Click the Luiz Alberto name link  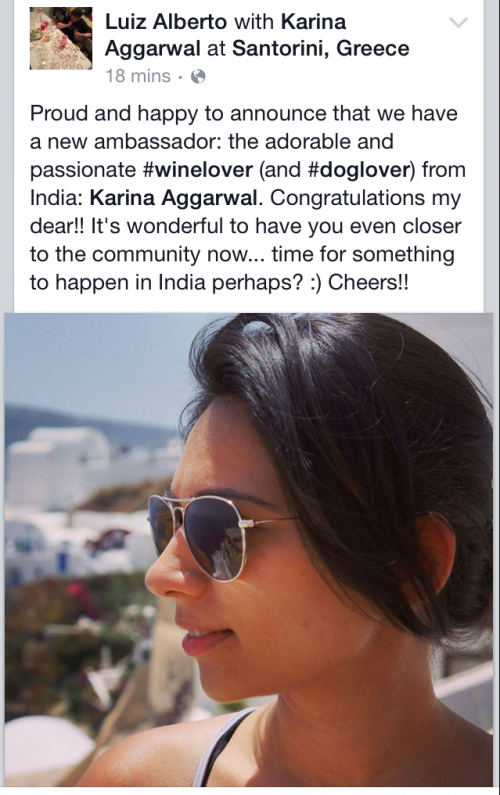[166, 22]
